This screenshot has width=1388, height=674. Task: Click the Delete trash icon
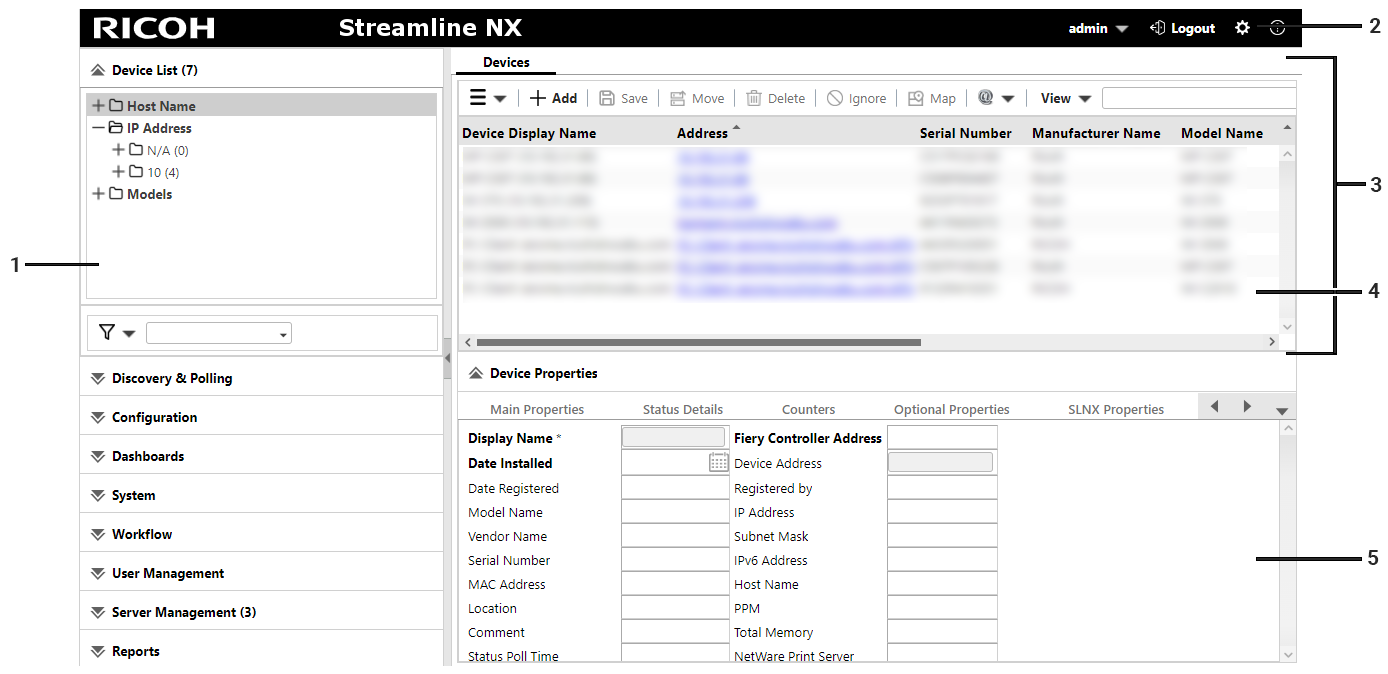tap(754, 98)
